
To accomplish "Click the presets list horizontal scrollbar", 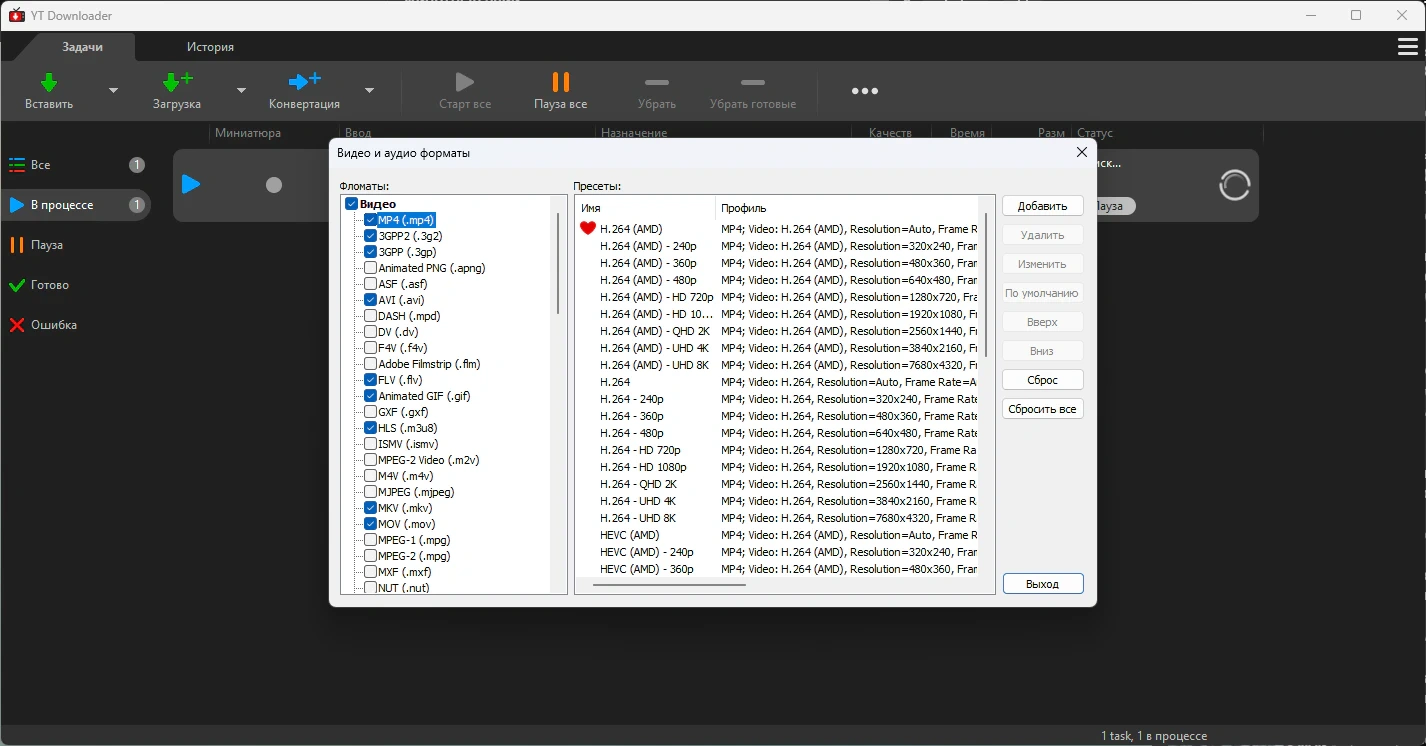I will tap(669, 584).
